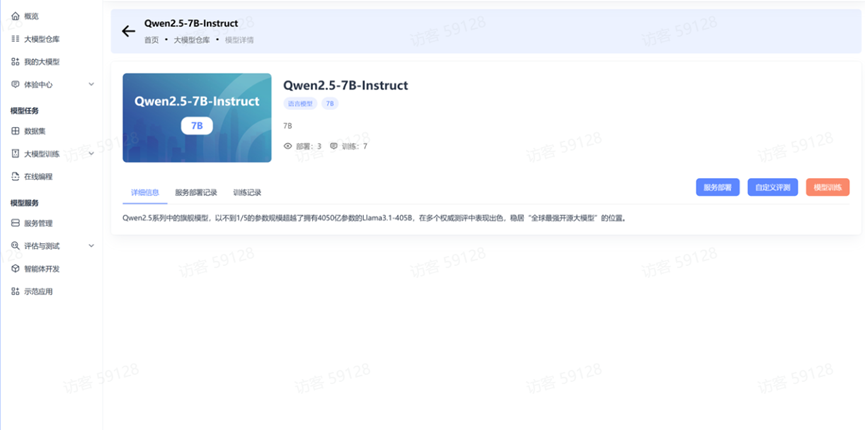This screenshot has width=865, height=430.
Task: Click the 模型任务 section heading
Action: click(x=24, y=110)
